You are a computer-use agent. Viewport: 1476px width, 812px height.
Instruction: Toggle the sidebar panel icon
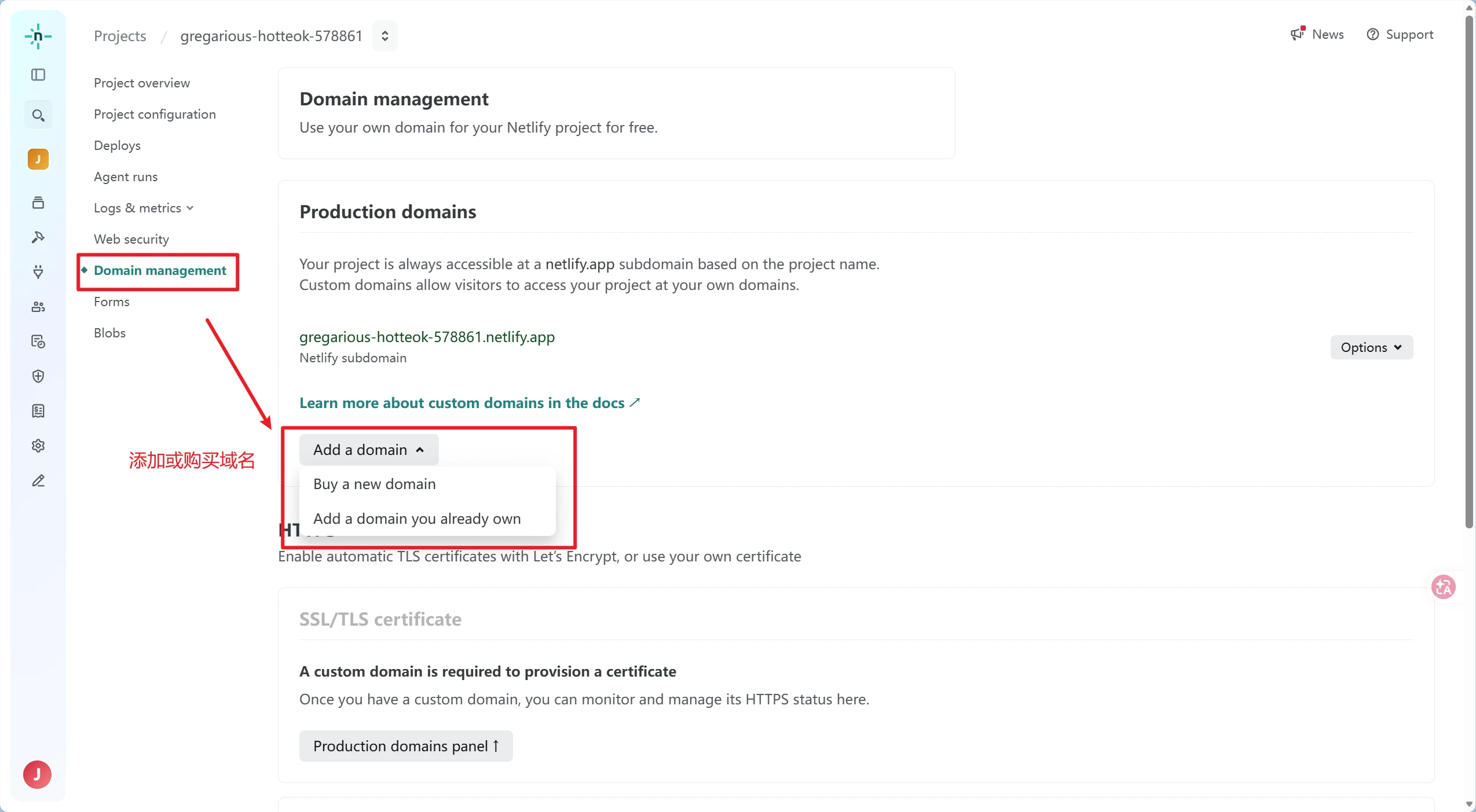click(x=38, y=75)
